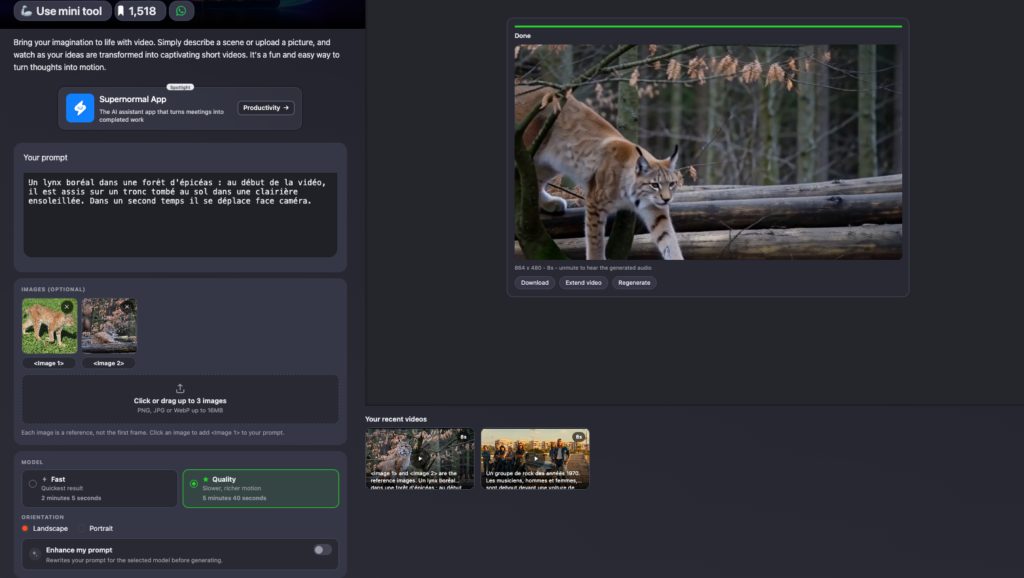Click the Supernormal App lightning icon
Viewport: 1024px width, 578px height.
(x=80, y=108)
